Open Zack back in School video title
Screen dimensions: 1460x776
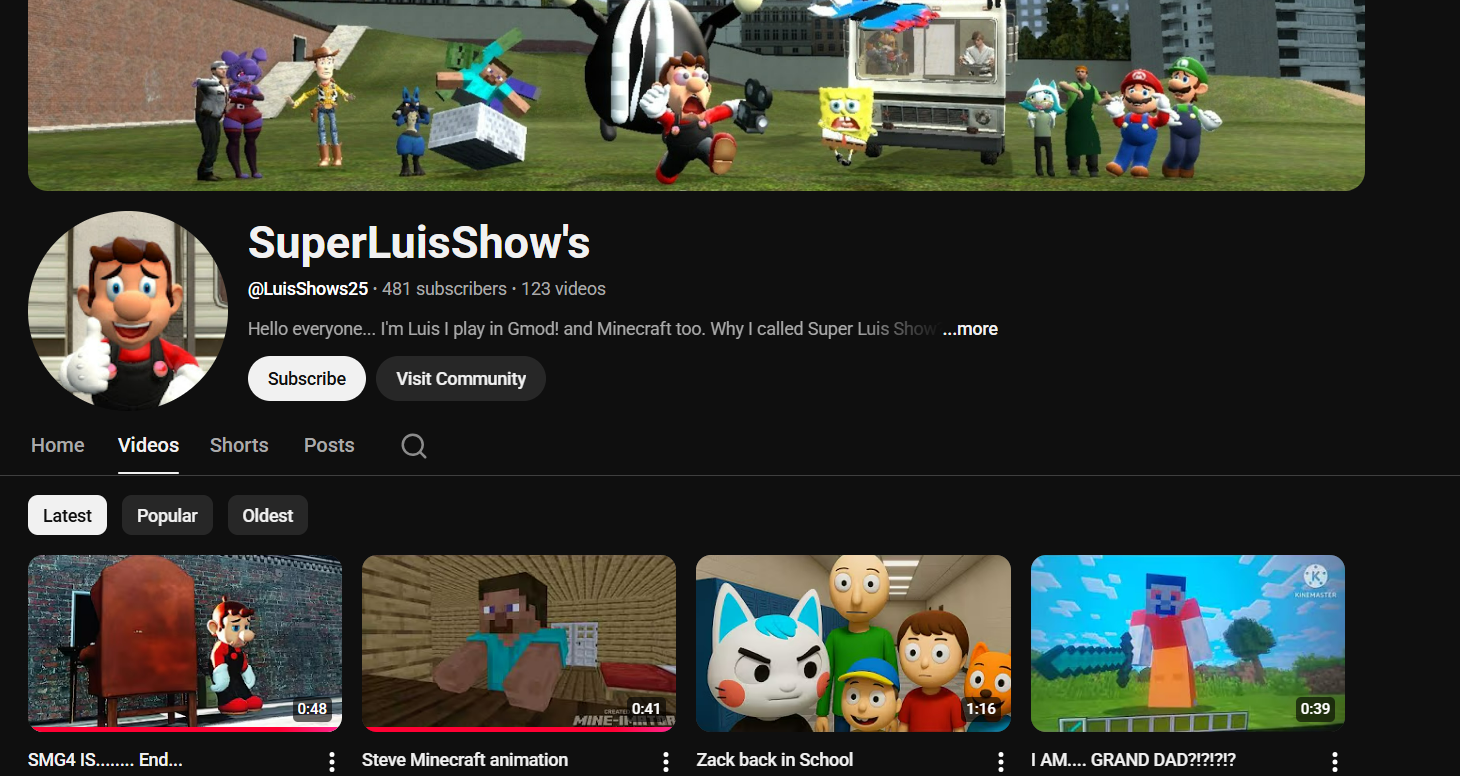775,760
